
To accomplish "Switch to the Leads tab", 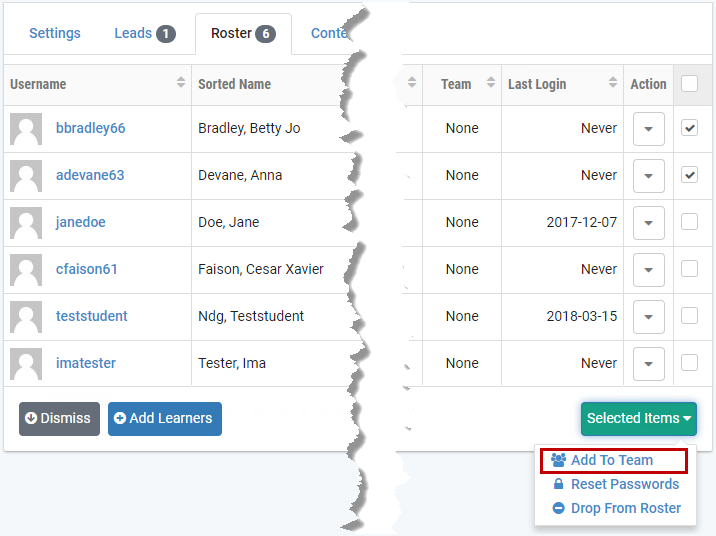I will click(144, 33).
